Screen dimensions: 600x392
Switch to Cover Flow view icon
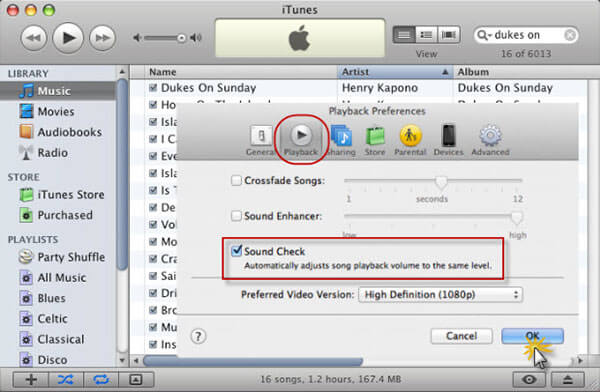tap(448, 35)
